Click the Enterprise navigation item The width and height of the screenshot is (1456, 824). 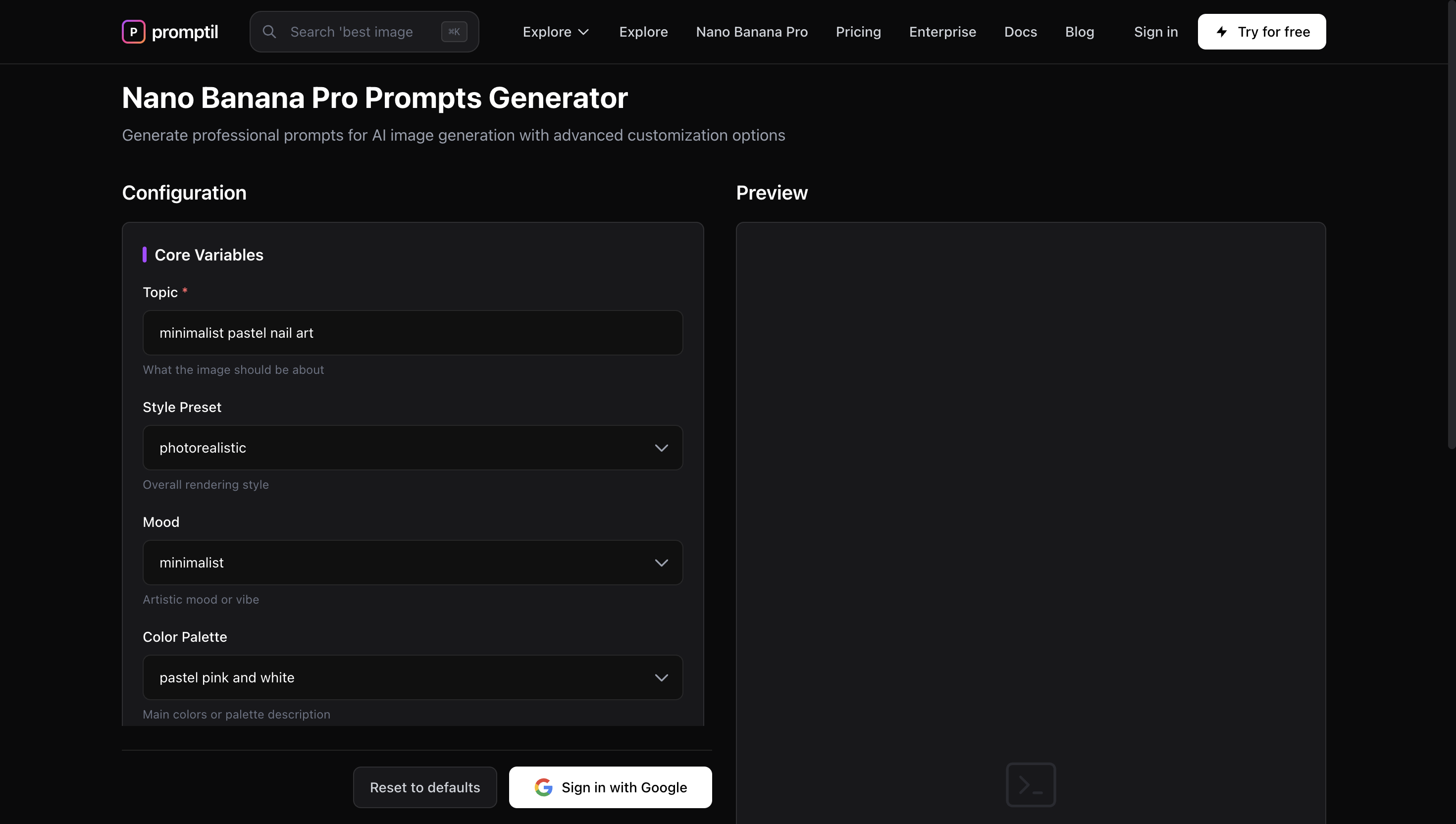tap(942, 32)
